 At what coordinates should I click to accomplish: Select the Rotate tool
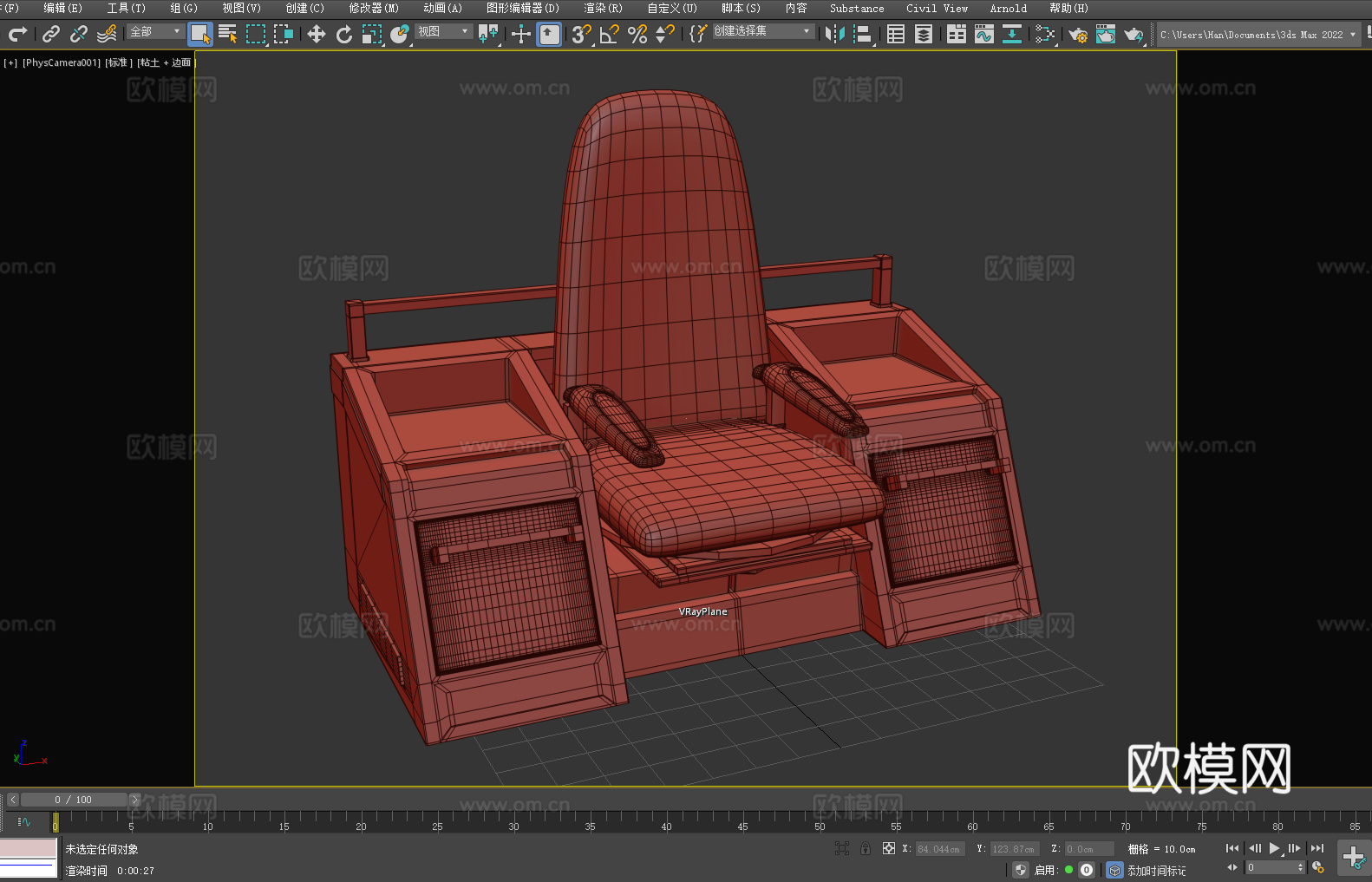point(344,34)
